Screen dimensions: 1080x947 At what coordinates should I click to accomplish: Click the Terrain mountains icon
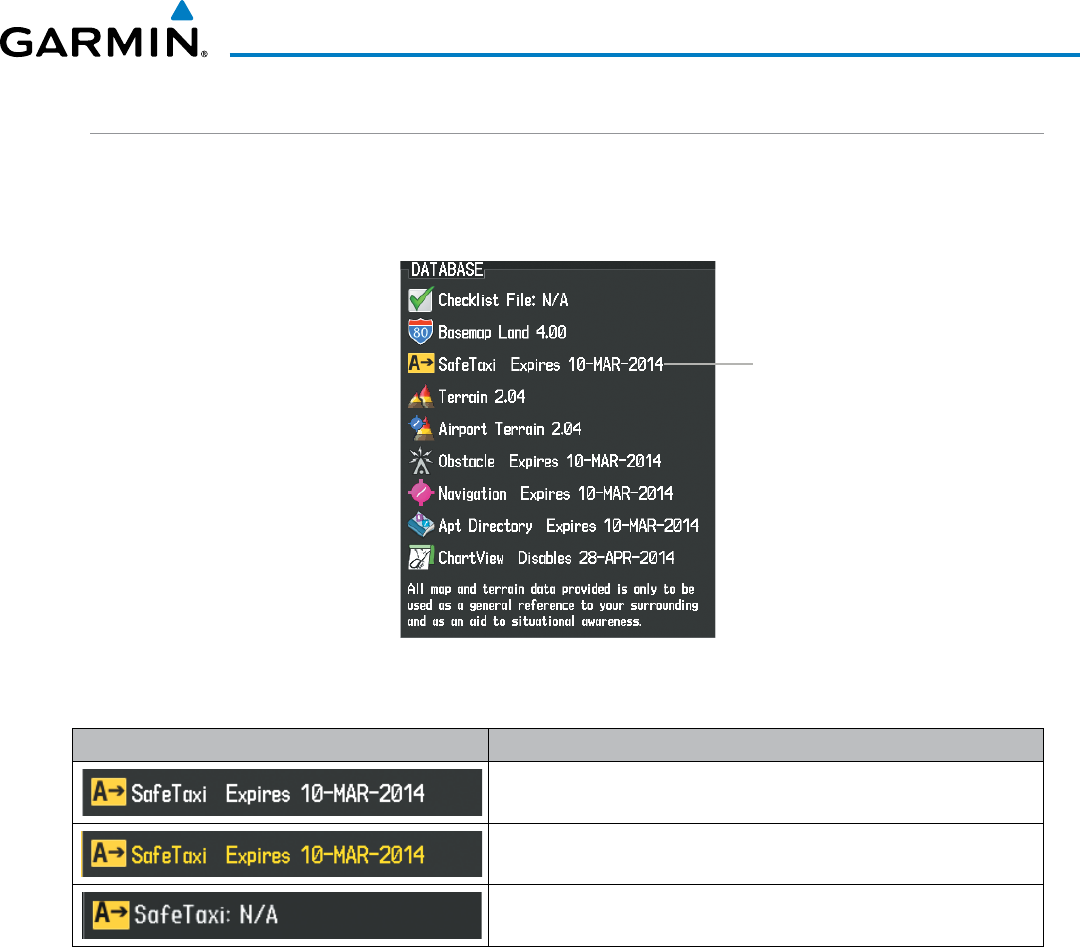click(x=421, y=397)
